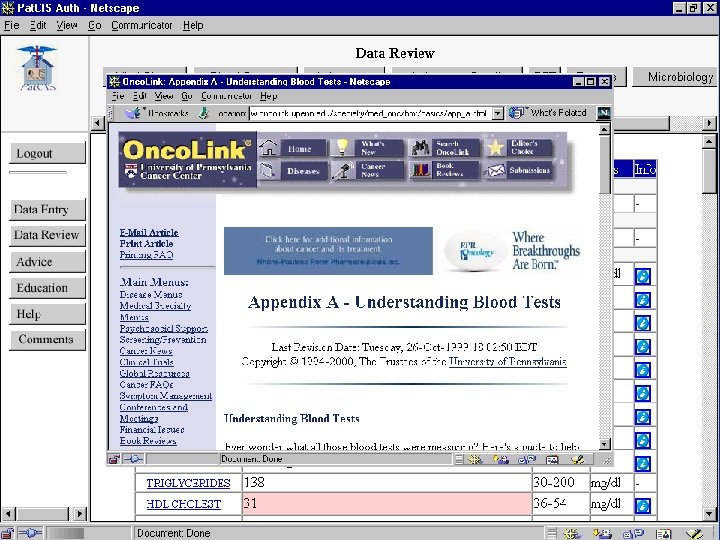Click security lock icon in PatCIS status bar
Screen dimensions: 720x540
click(x=8, y=533)
